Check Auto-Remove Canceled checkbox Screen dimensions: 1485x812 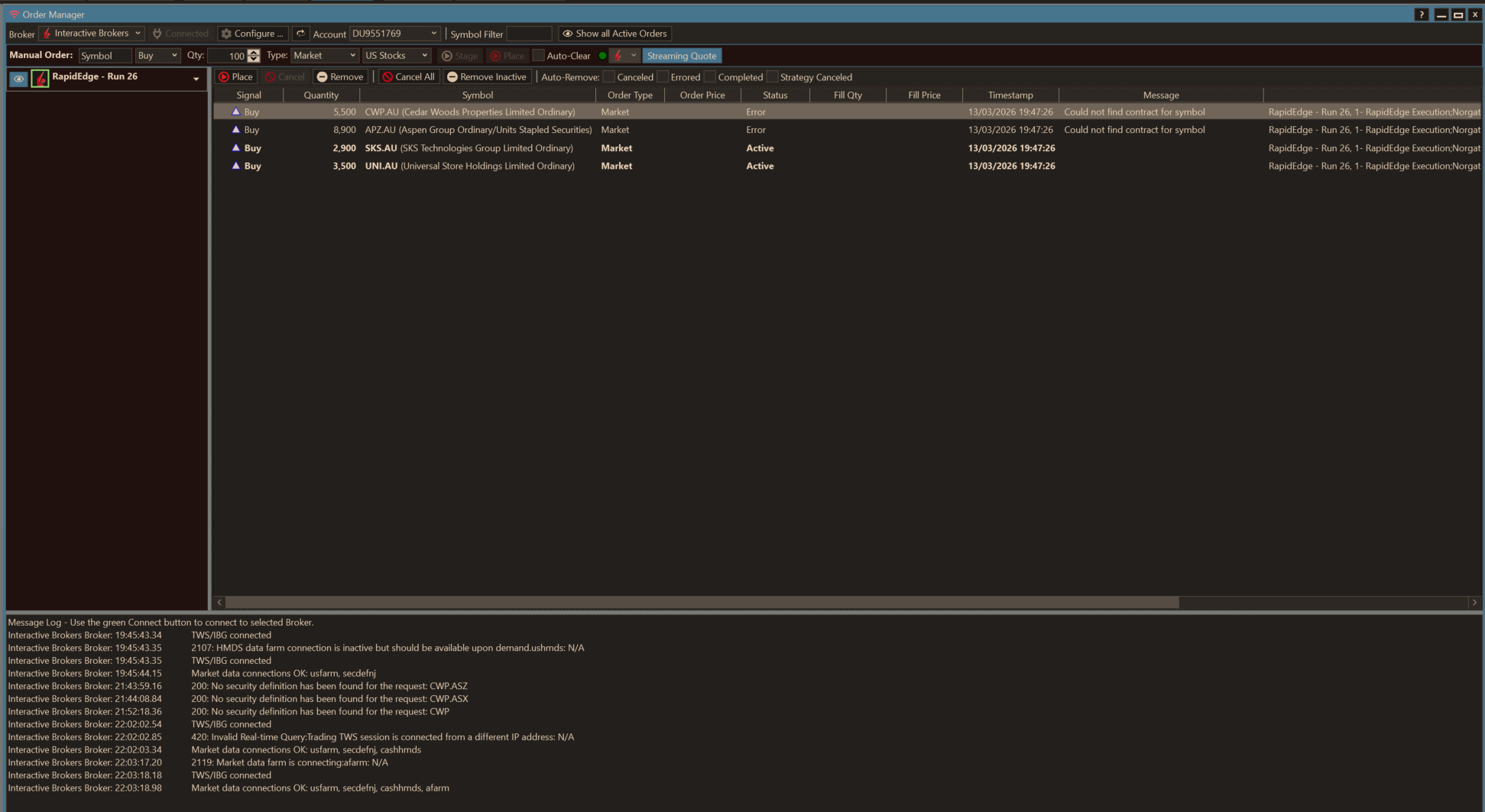click(609, 77)
